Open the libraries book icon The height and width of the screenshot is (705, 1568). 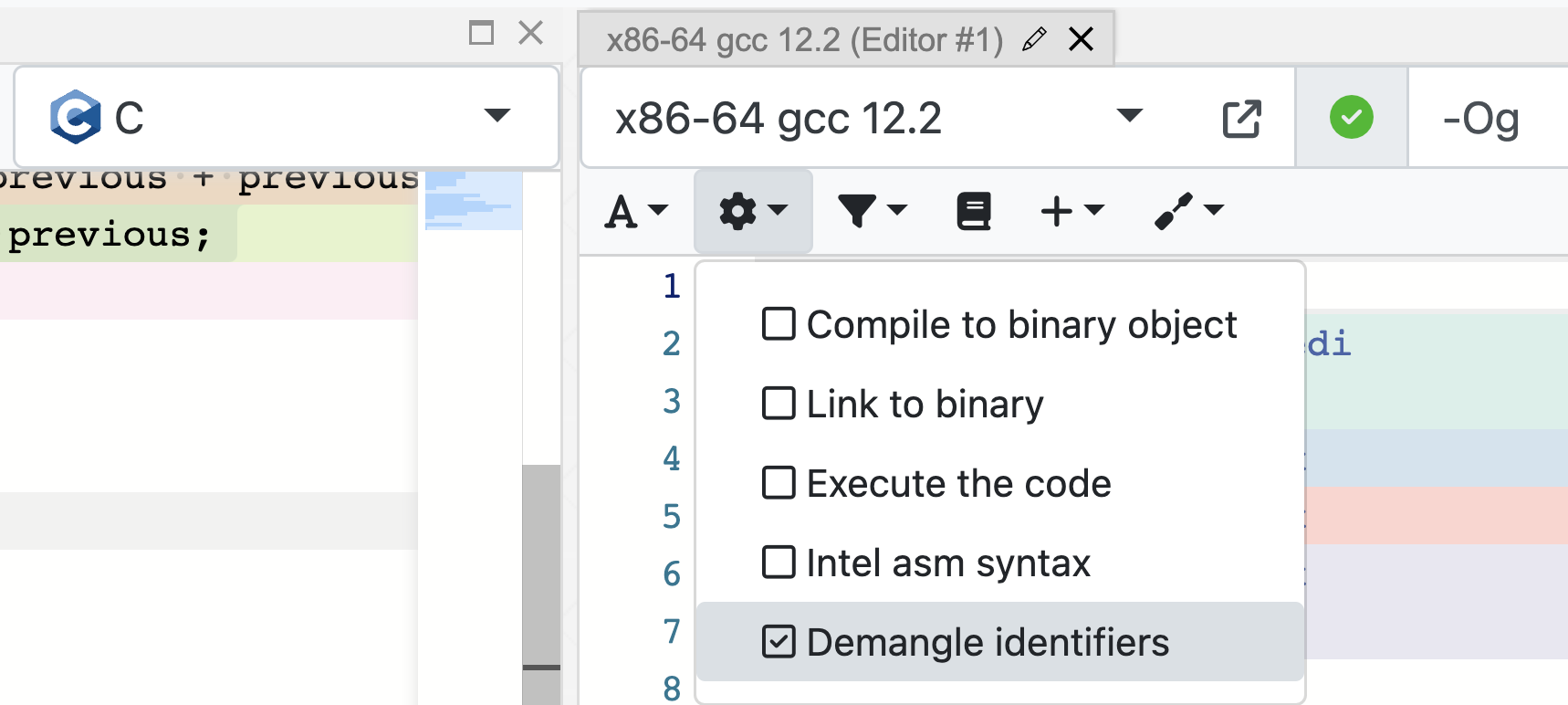tap(973, 212)
